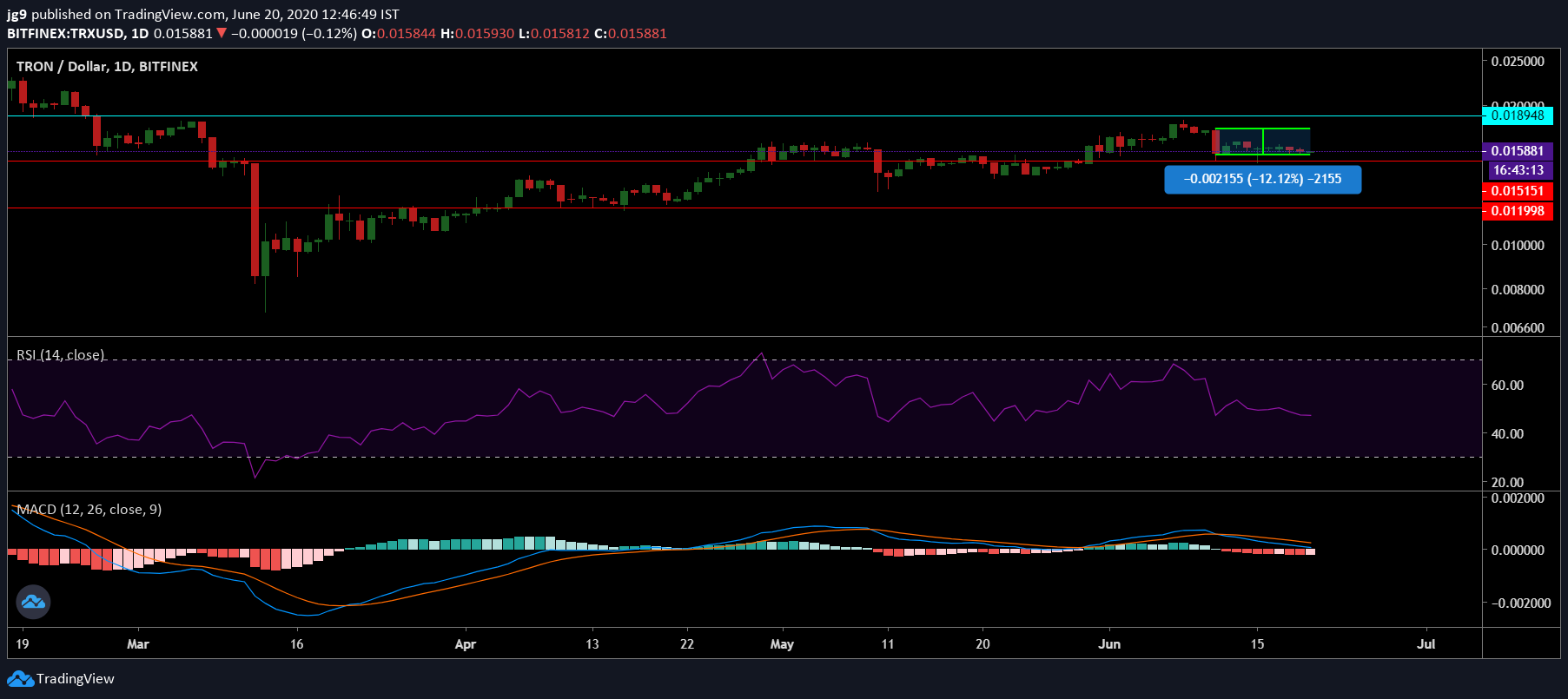This screenshot has width=1568, height=699.
Task: Click the red down-triangle price change indicator
Action: click(222, 33)
